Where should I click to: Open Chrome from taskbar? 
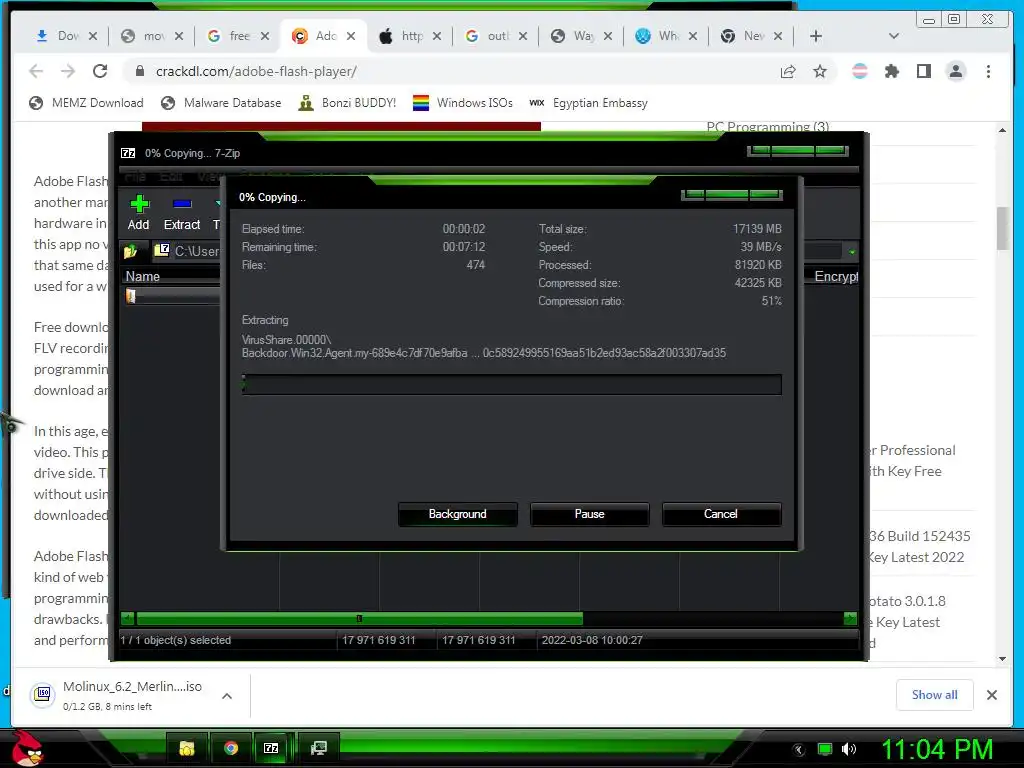[231, 748]
